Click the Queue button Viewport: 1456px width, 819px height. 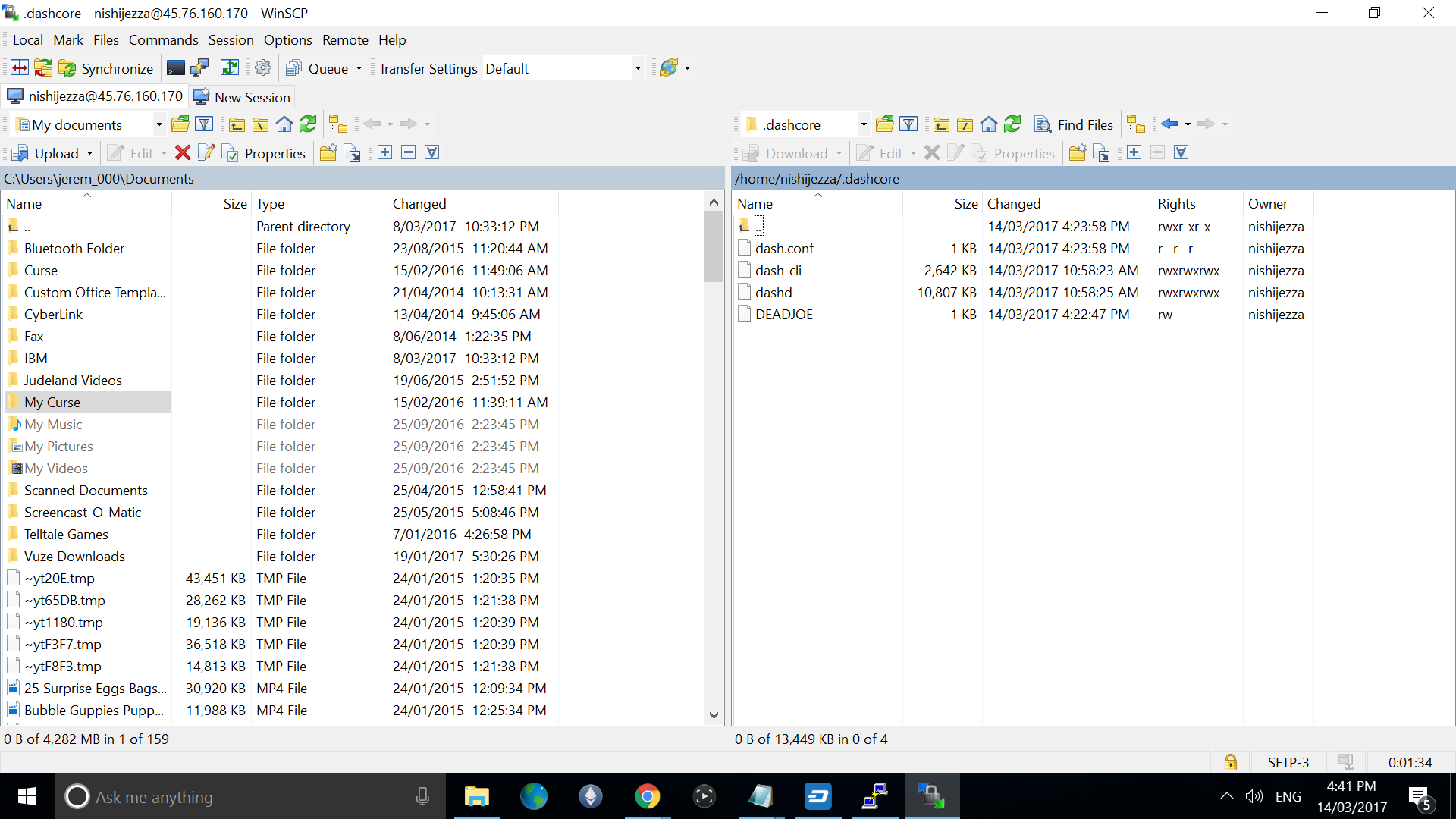click(317, 68)
